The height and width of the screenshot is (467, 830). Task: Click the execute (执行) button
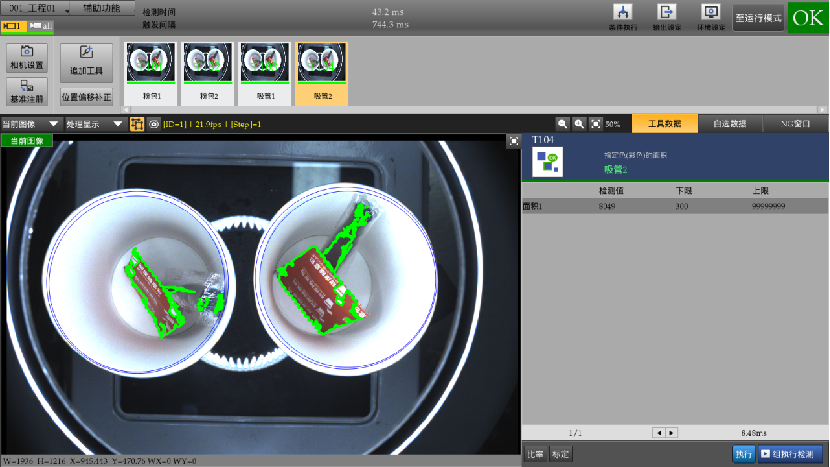[744, 454]
